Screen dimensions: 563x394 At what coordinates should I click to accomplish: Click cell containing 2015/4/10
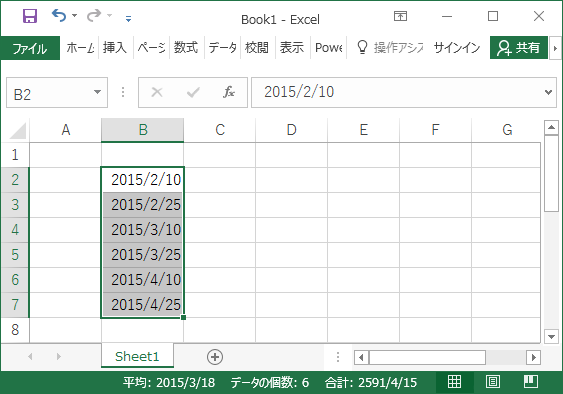(143, 280)
